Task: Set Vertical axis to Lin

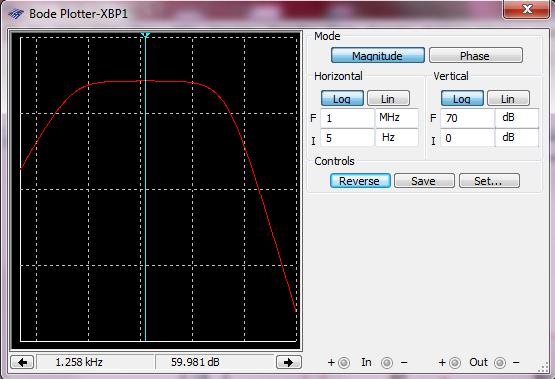Action: point(508,98)
